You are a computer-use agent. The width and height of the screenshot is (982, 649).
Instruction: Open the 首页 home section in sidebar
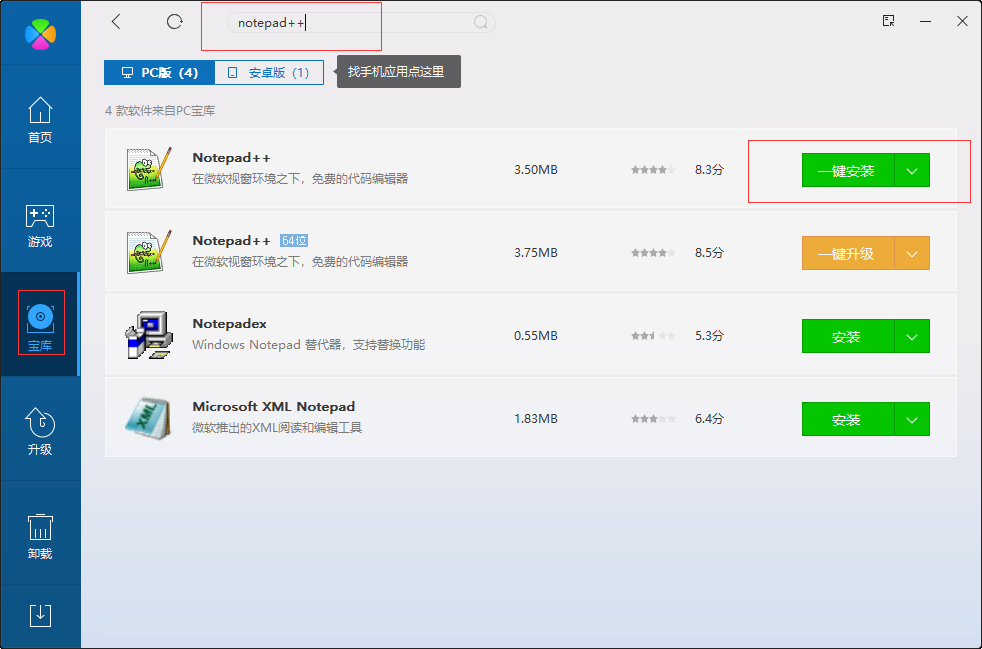click(x=40, y=119)
